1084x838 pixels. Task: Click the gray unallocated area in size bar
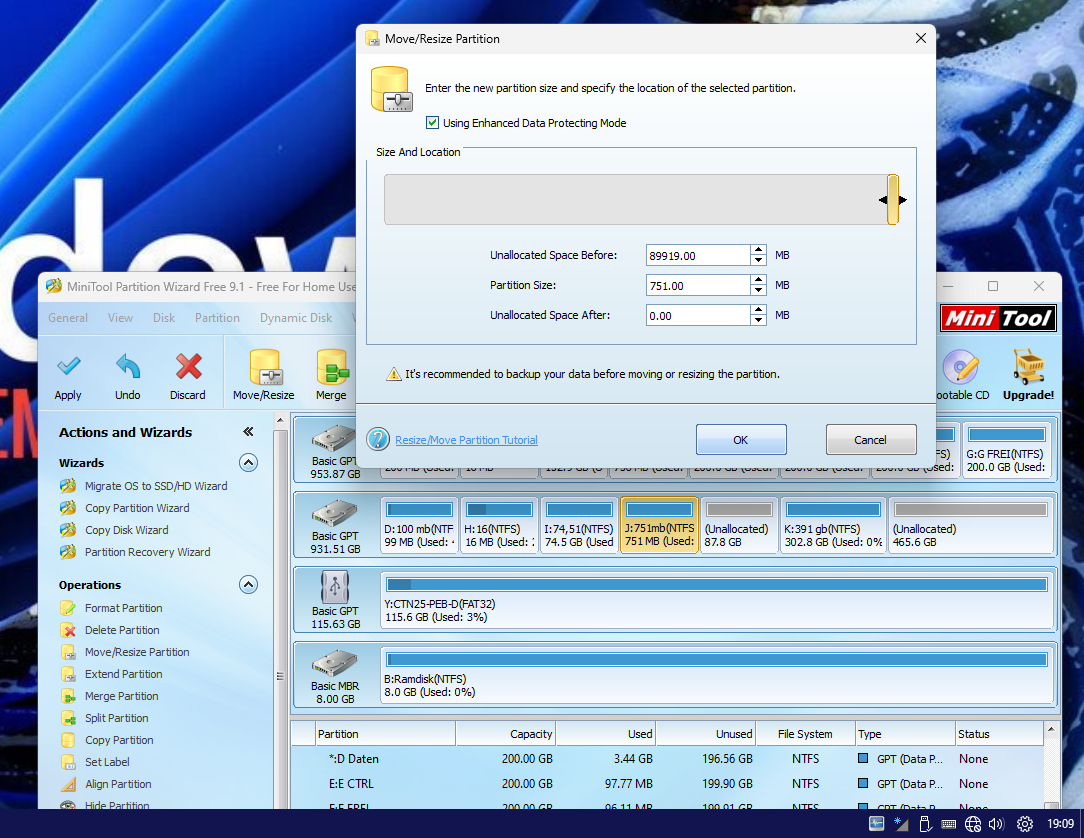635,200
